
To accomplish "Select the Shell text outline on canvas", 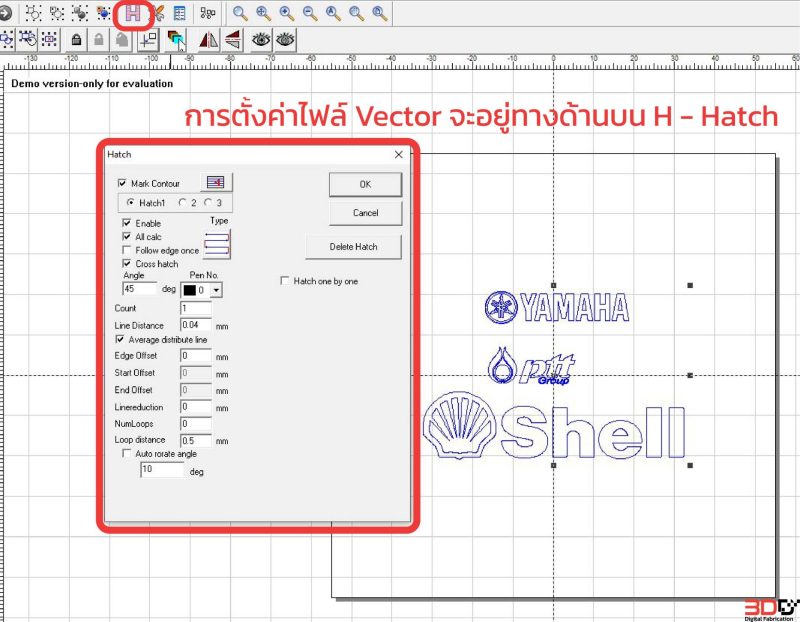I will 593,432.
